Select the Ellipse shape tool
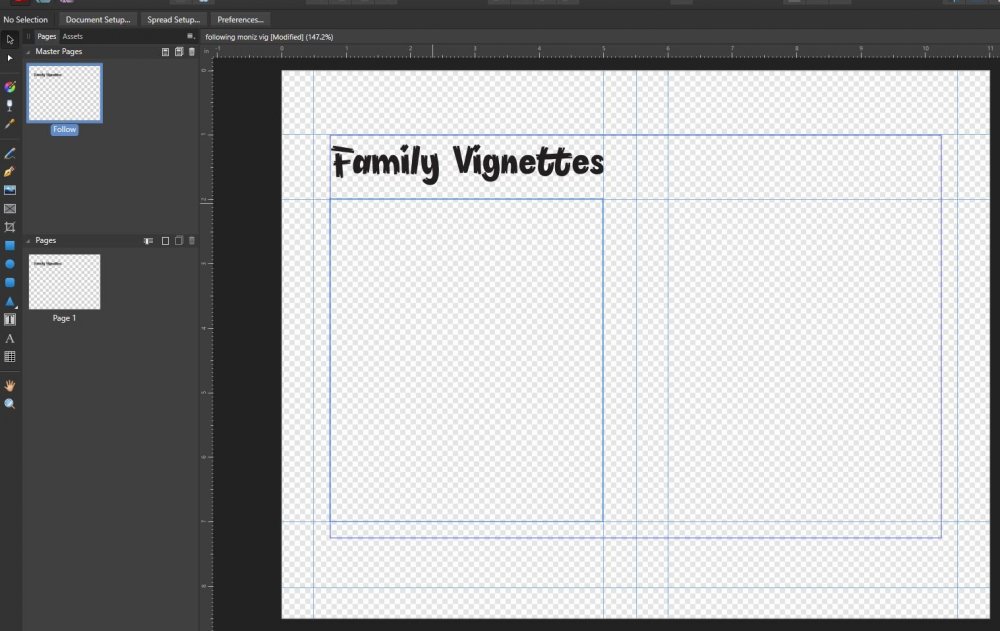This screenshot has width=1000, height=631. [x=10, y=264]
